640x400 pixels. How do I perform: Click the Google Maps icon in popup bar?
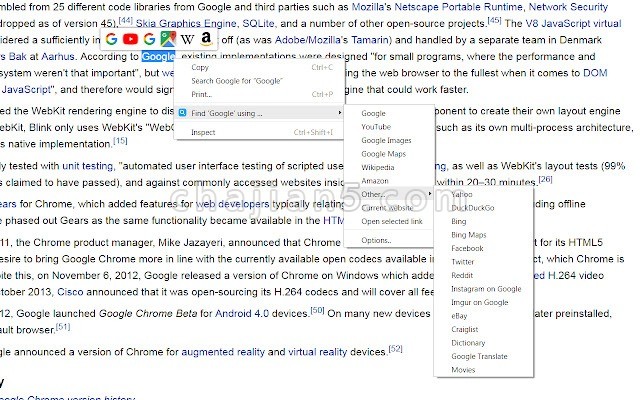point(168,39)
